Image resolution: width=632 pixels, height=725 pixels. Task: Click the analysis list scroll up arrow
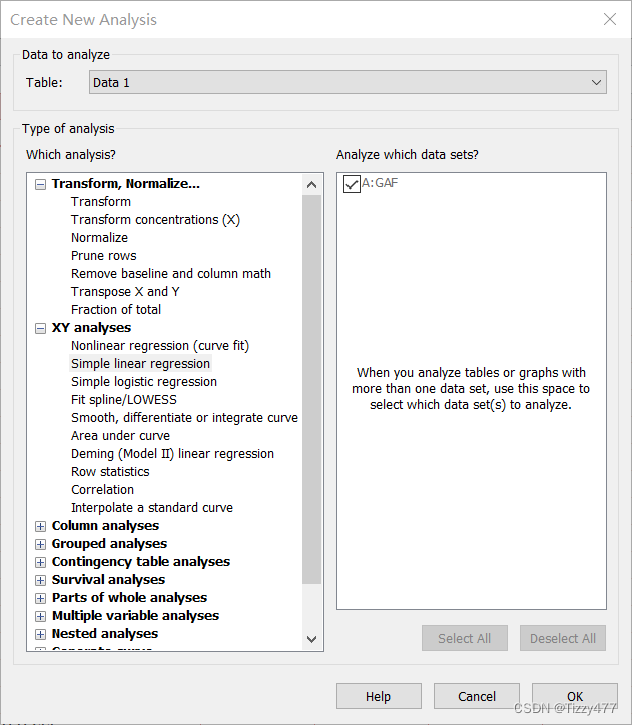tap(312, 185)
